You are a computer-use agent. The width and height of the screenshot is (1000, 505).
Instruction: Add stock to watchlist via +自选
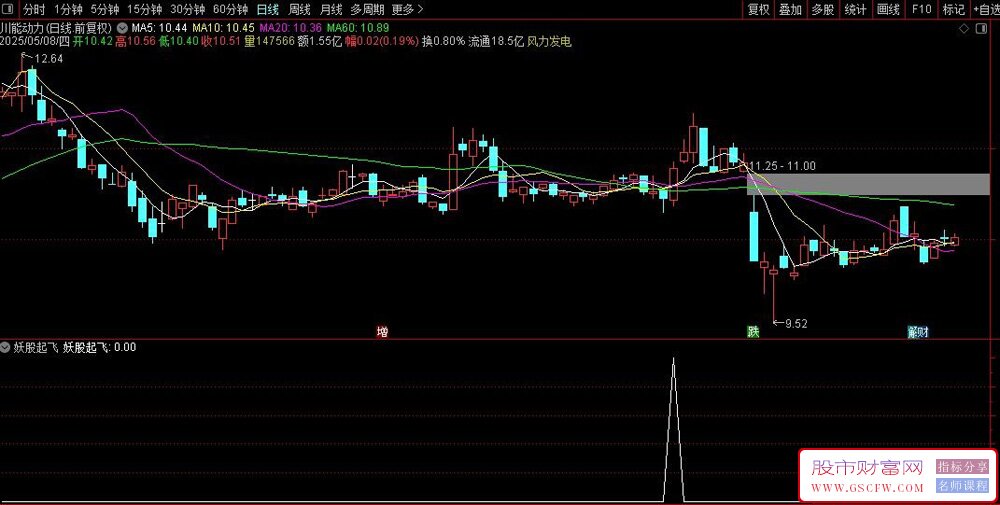click(986, 9)
